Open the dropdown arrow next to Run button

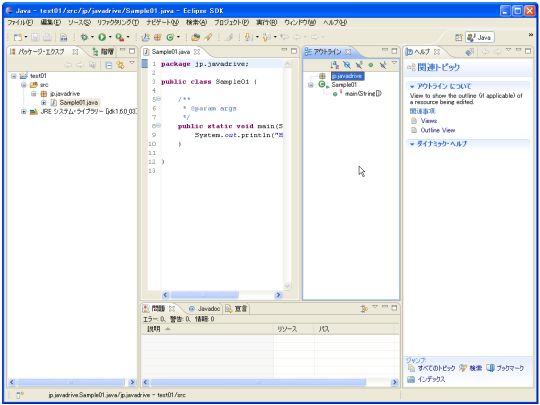click(110, 37)
